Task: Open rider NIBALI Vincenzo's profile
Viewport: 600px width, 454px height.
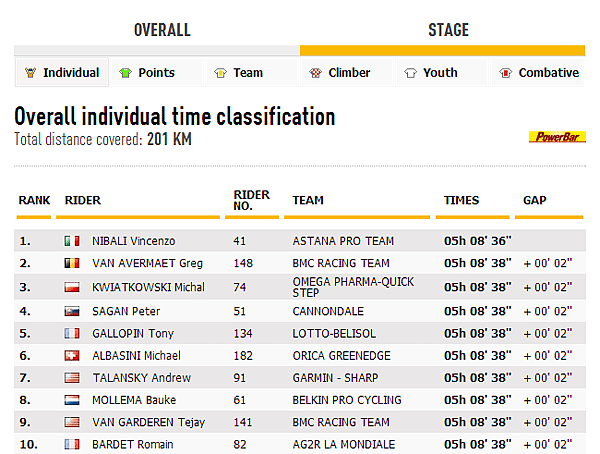Action: [x=134, y=241]
